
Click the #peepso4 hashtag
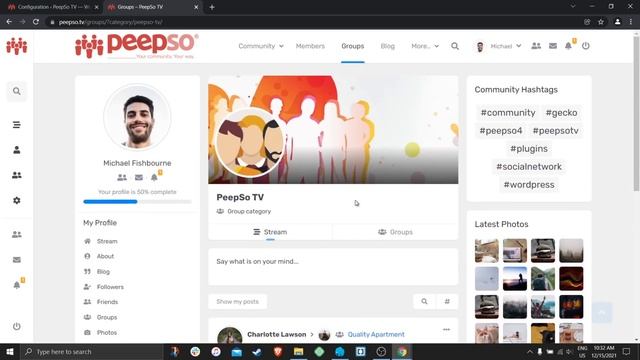[x=501, y=131]
